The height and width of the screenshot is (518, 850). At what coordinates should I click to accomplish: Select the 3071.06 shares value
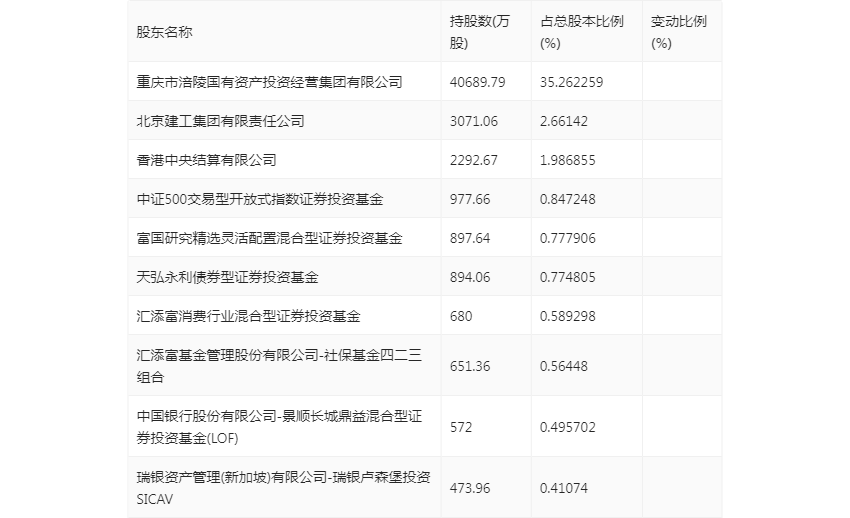(x=474, y=121)
